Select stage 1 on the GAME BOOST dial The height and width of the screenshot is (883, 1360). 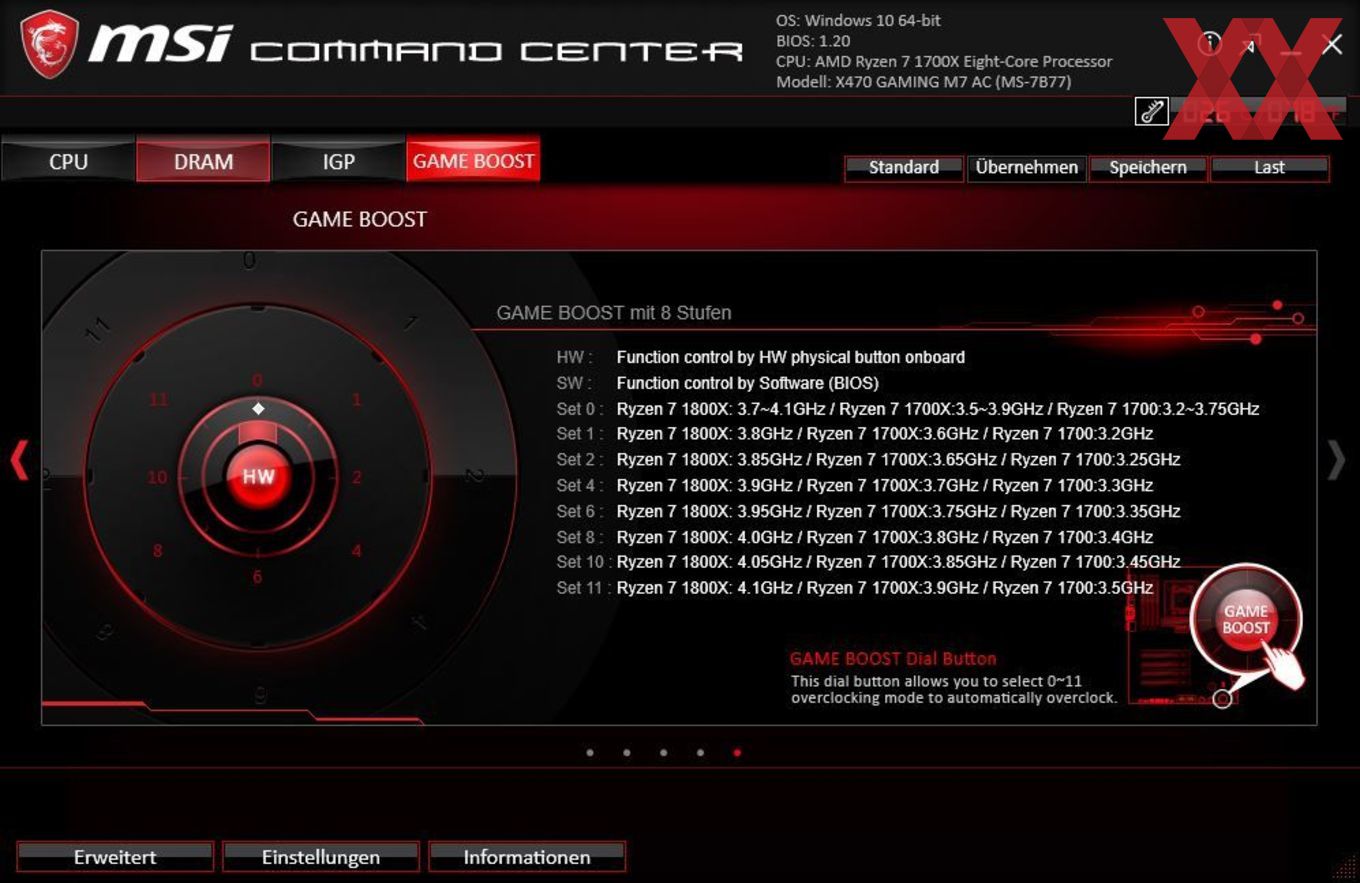(x=357, y=400)
